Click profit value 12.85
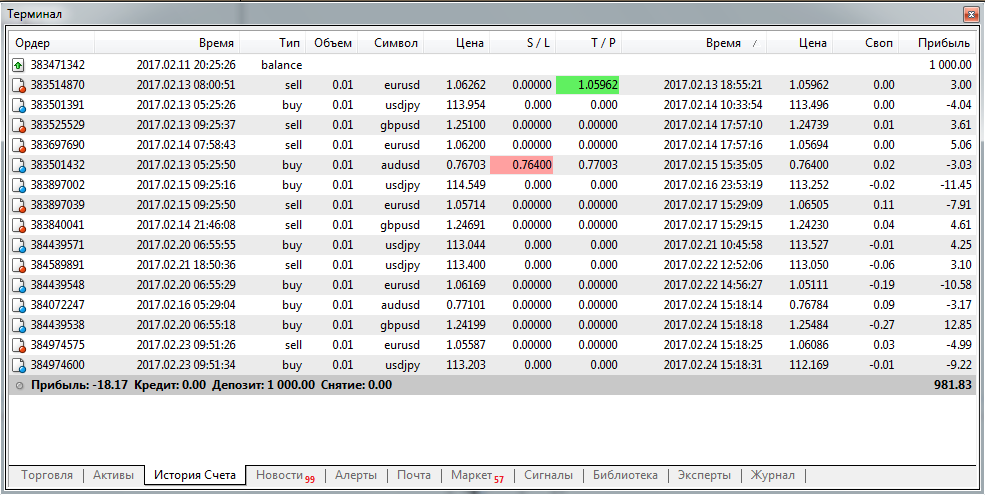This screenshot has width=985, height=495. click(959, 325)
